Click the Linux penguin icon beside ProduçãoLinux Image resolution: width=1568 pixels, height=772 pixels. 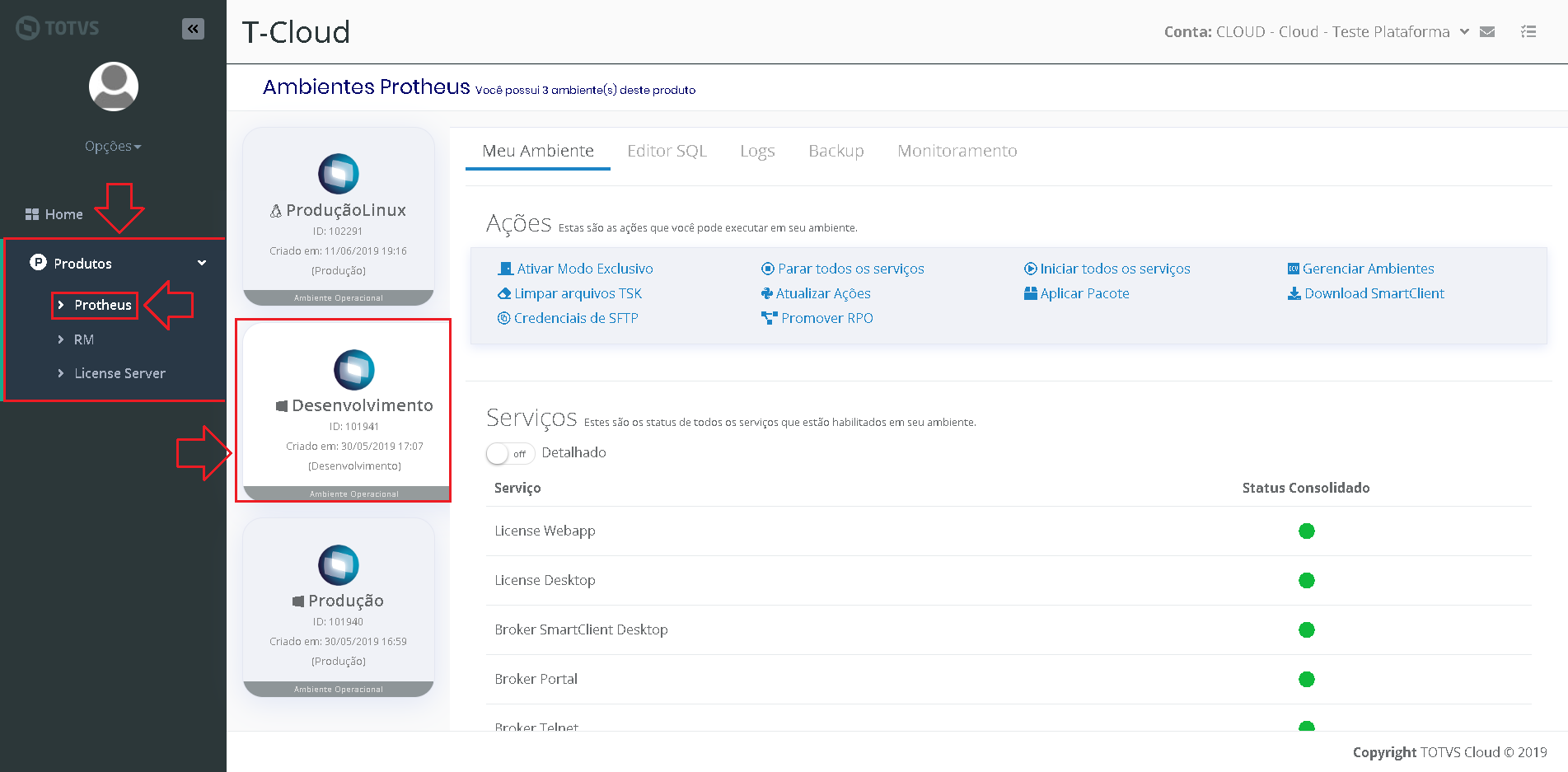tap(276, 211)
